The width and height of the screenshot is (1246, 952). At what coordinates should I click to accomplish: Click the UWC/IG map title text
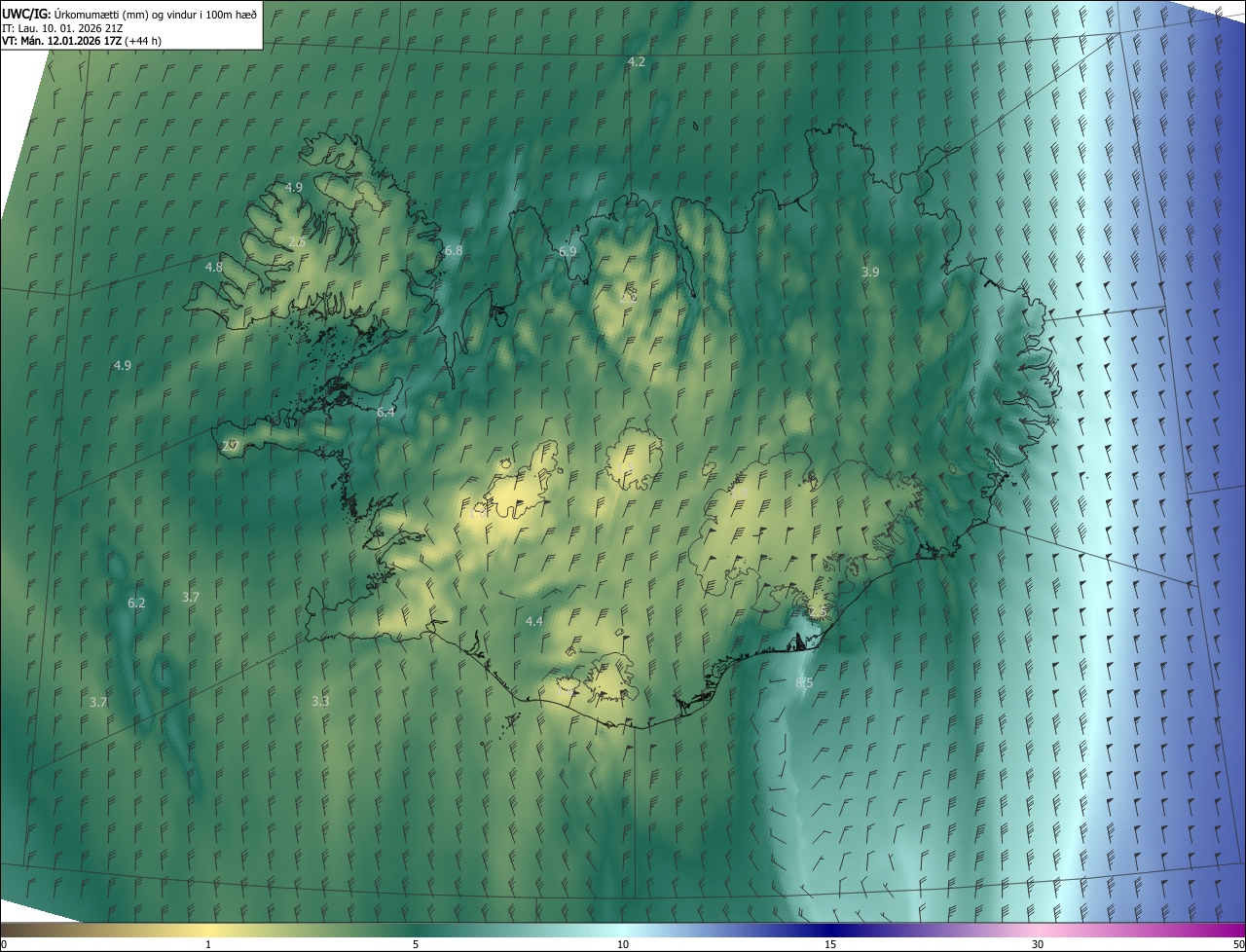[129, 14]
